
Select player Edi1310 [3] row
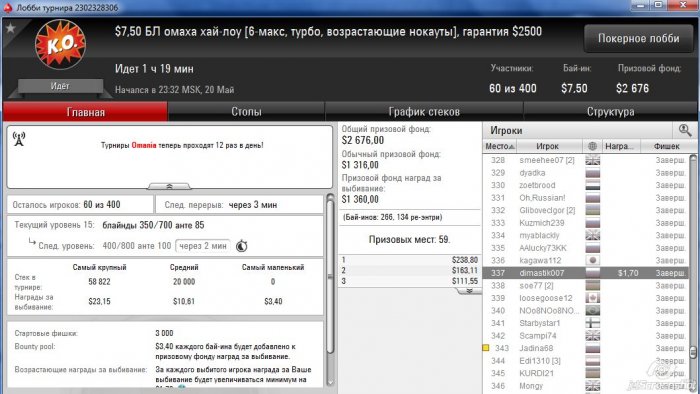coord(585,360)
